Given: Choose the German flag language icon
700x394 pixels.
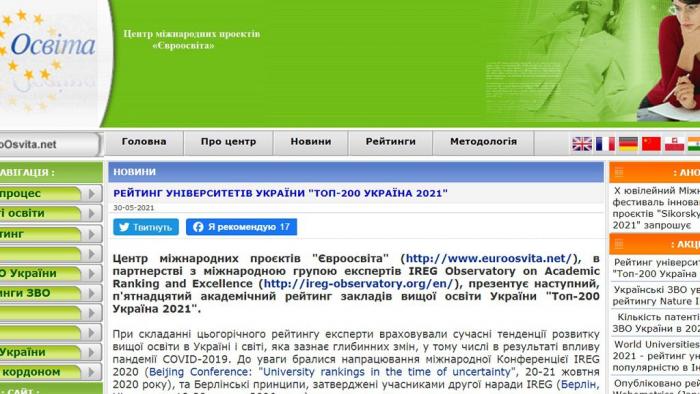Looking at the screenshot, I should [x=628, y=144].
